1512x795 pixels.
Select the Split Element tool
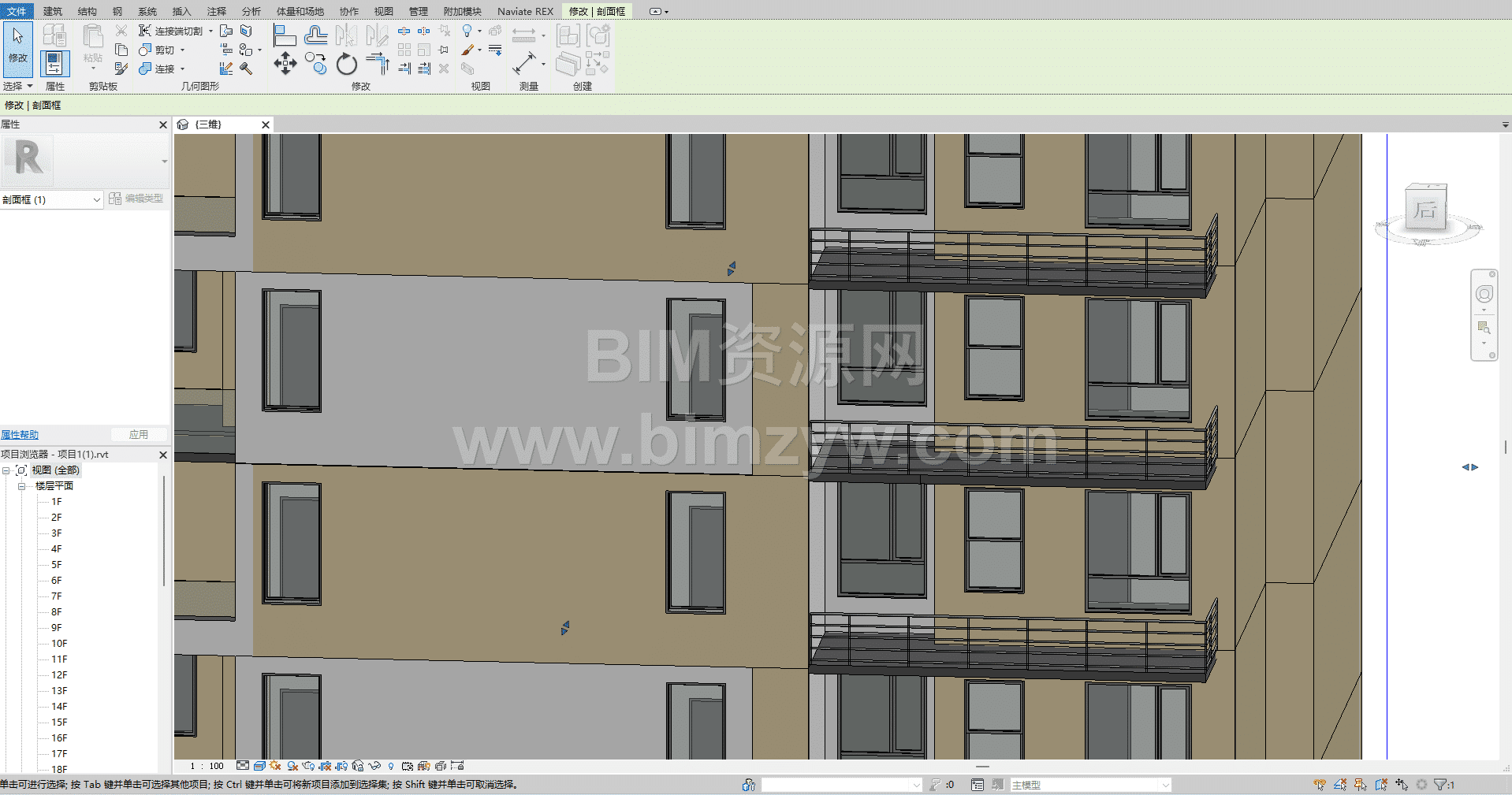(404, 32)
